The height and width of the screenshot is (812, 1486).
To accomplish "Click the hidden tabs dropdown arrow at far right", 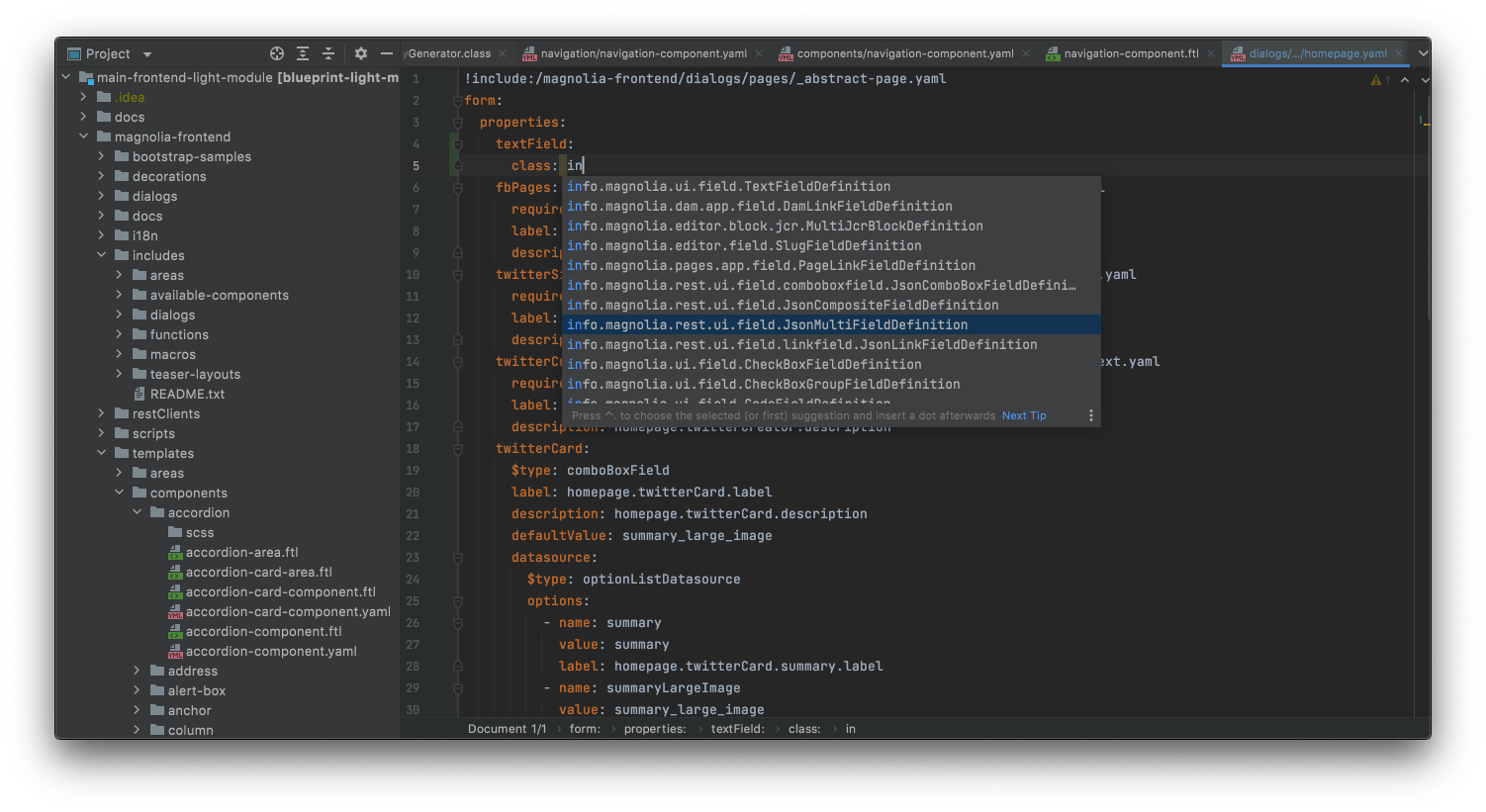I will coord(1422,53).
